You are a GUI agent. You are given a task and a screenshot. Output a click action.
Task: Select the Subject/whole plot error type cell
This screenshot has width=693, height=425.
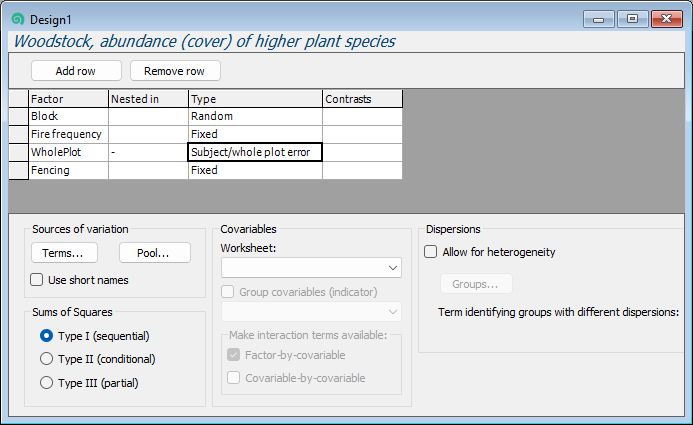[x=255, y=153]
